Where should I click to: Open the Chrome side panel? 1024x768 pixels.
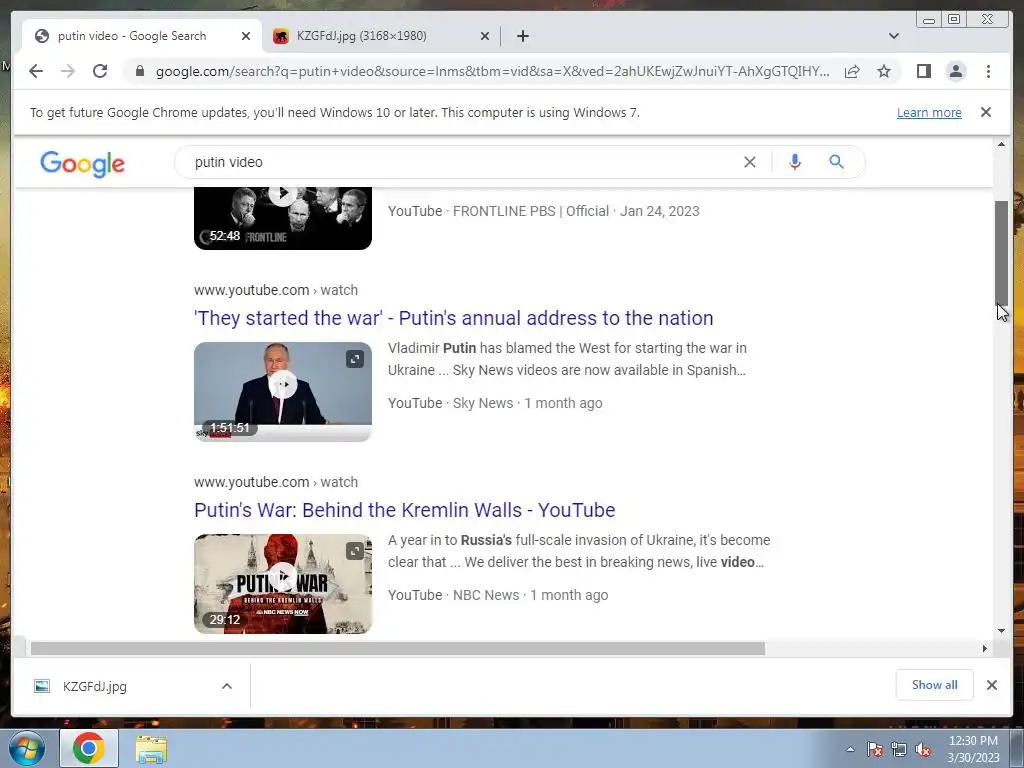point(923,71)
